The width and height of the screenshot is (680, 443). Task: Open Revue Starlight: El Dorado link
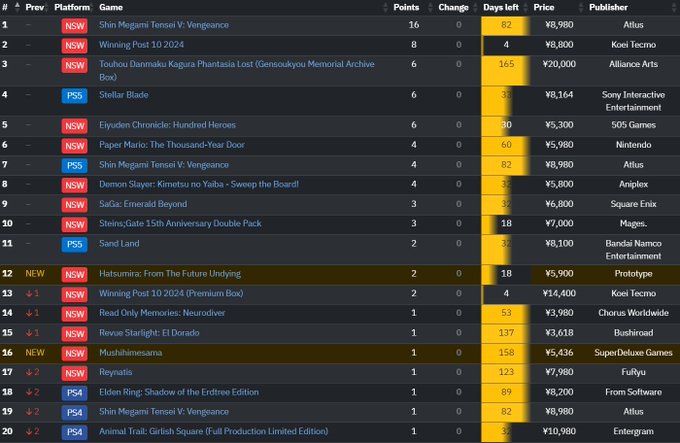pos(149,332)
